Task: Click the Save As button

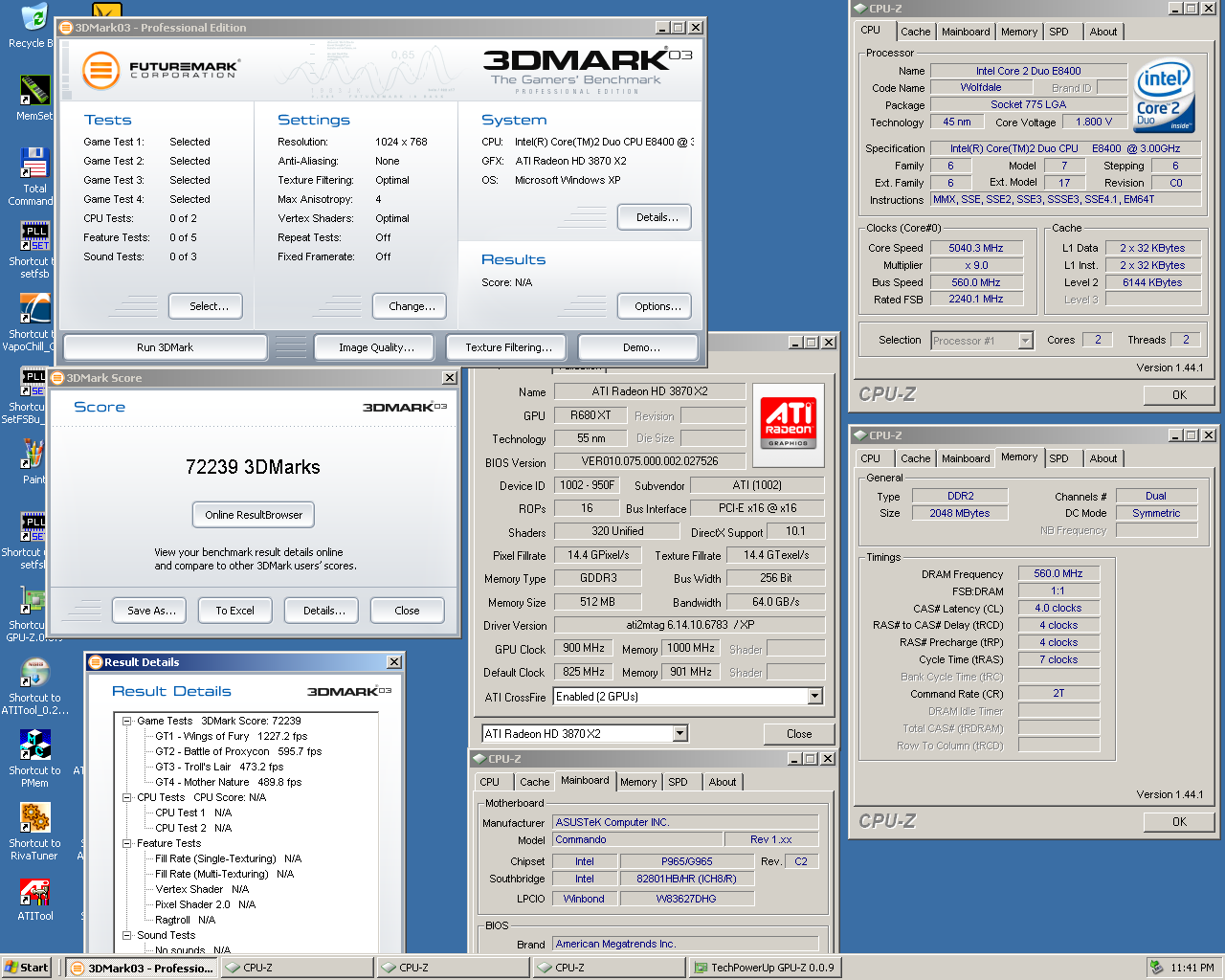Action: pos(151,611)
